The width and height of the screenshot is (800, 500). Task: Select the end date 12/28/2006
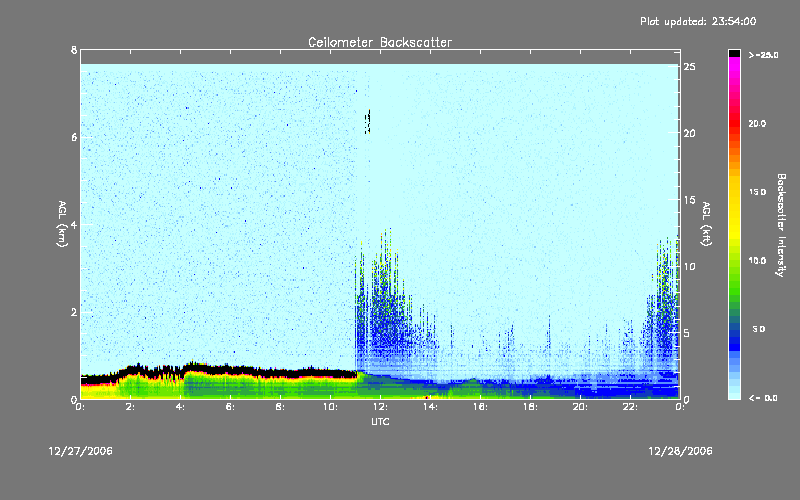(680, 451)
